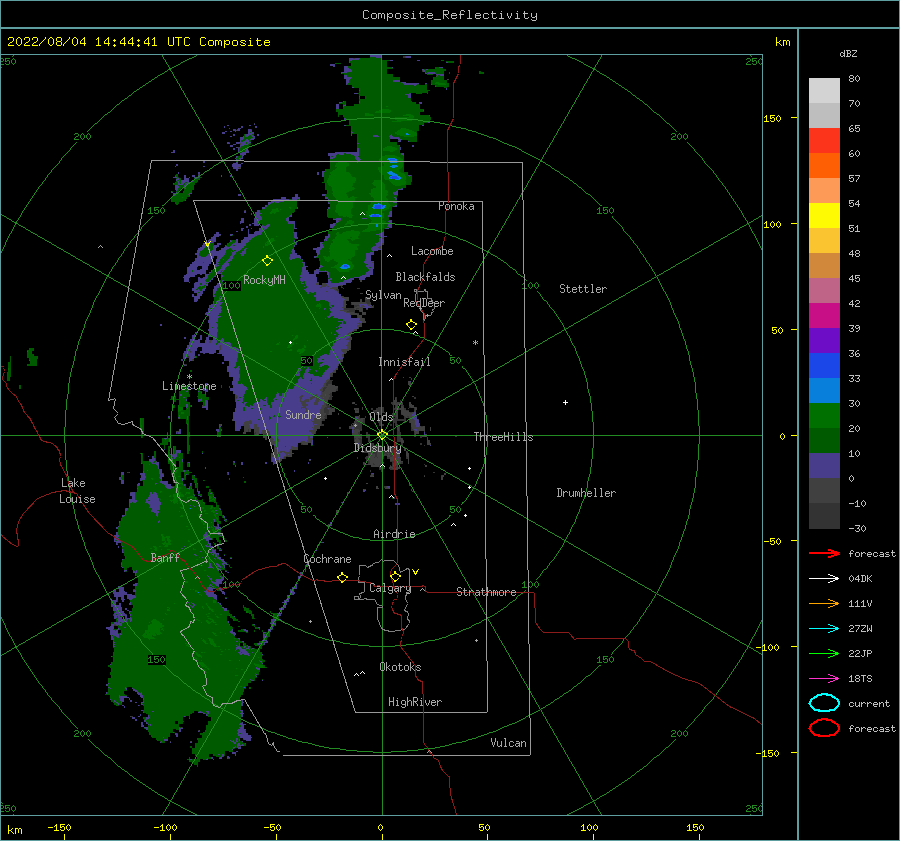Pick the yellow 54 dBZ color swatch
900x841 pixels.
click(x=824, y=215)
